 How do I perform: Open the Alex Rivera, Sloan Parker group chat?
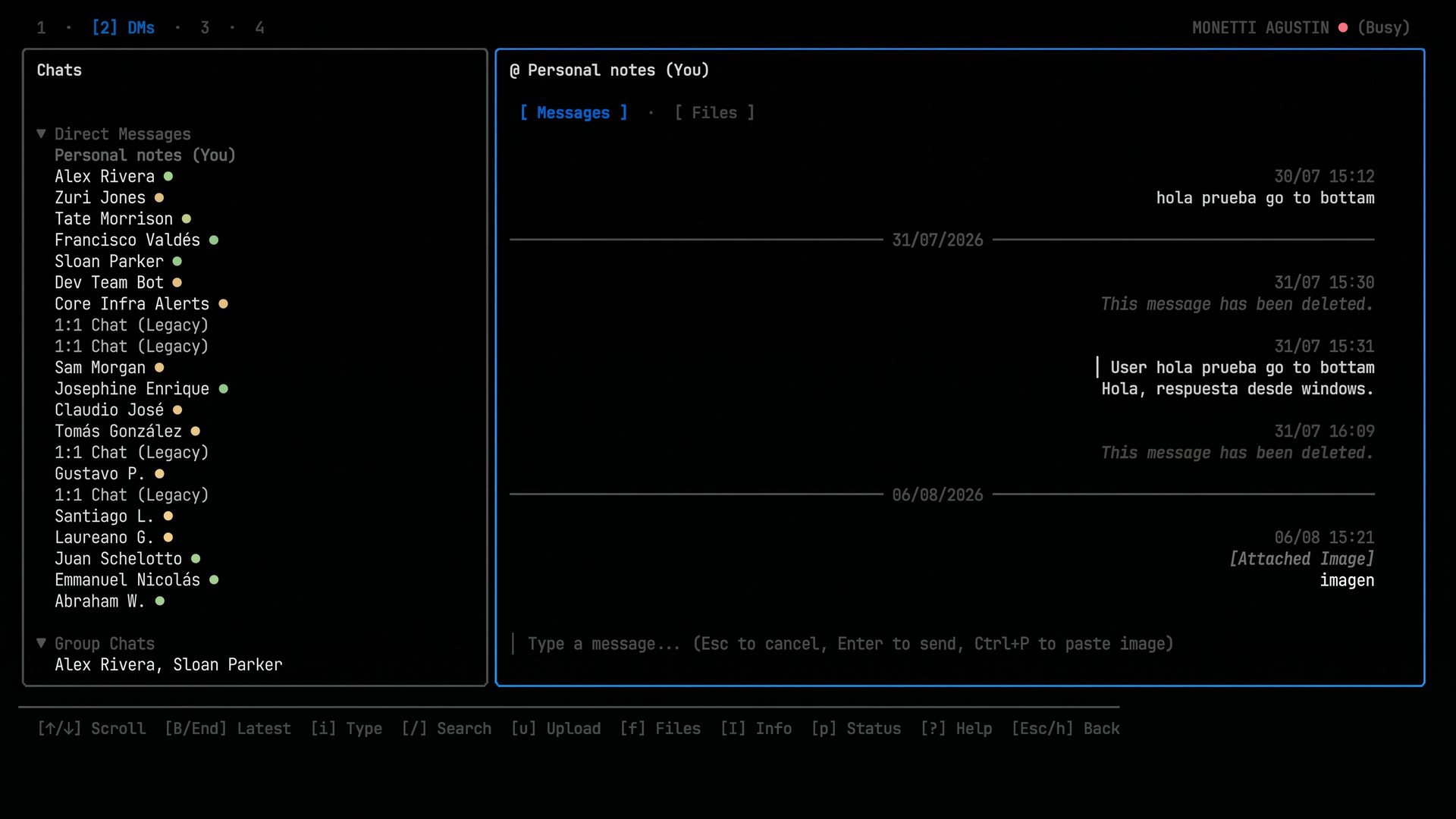tap(168, 664)
